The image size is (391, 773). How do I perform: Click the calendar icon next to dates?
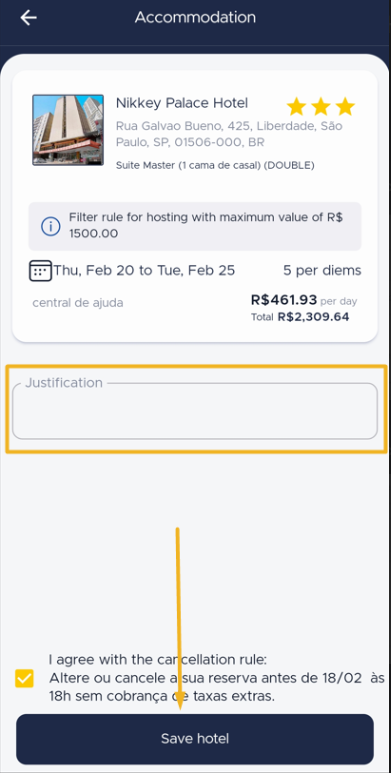click(x=40, y=271)
